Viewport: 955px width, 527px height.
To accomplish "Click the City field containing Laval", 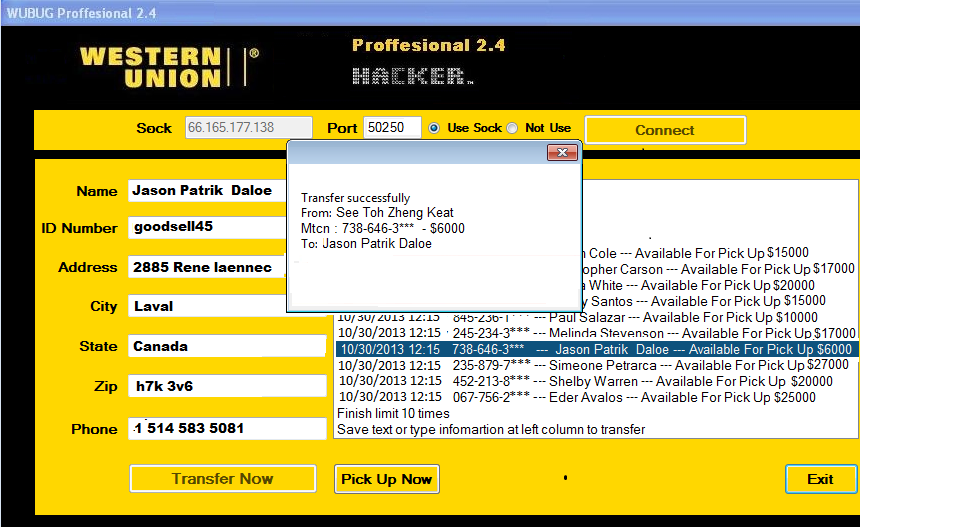I will pyautogui.click(x=207, y=306).
